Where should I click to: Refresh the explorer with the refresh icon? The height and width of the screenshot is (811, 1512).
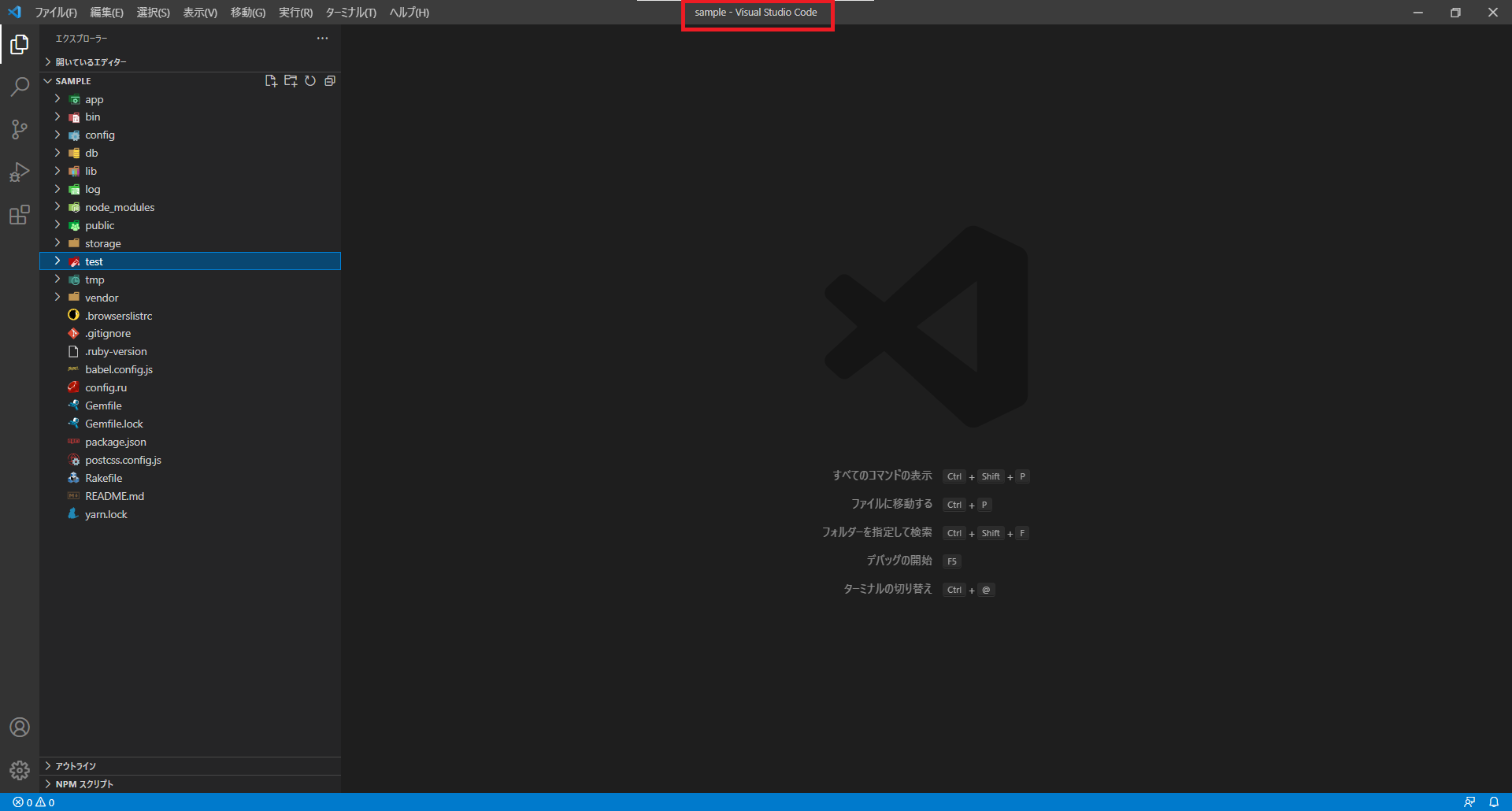[x=310, y=81]
